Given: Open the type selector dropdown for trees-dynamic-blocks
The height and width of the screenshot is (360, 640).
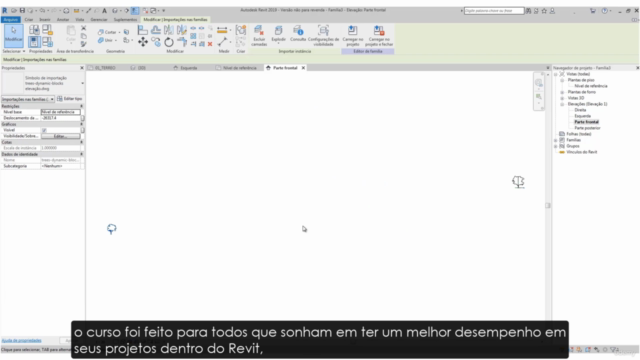Looking at the screenshot, I should (x=82, y=83).
